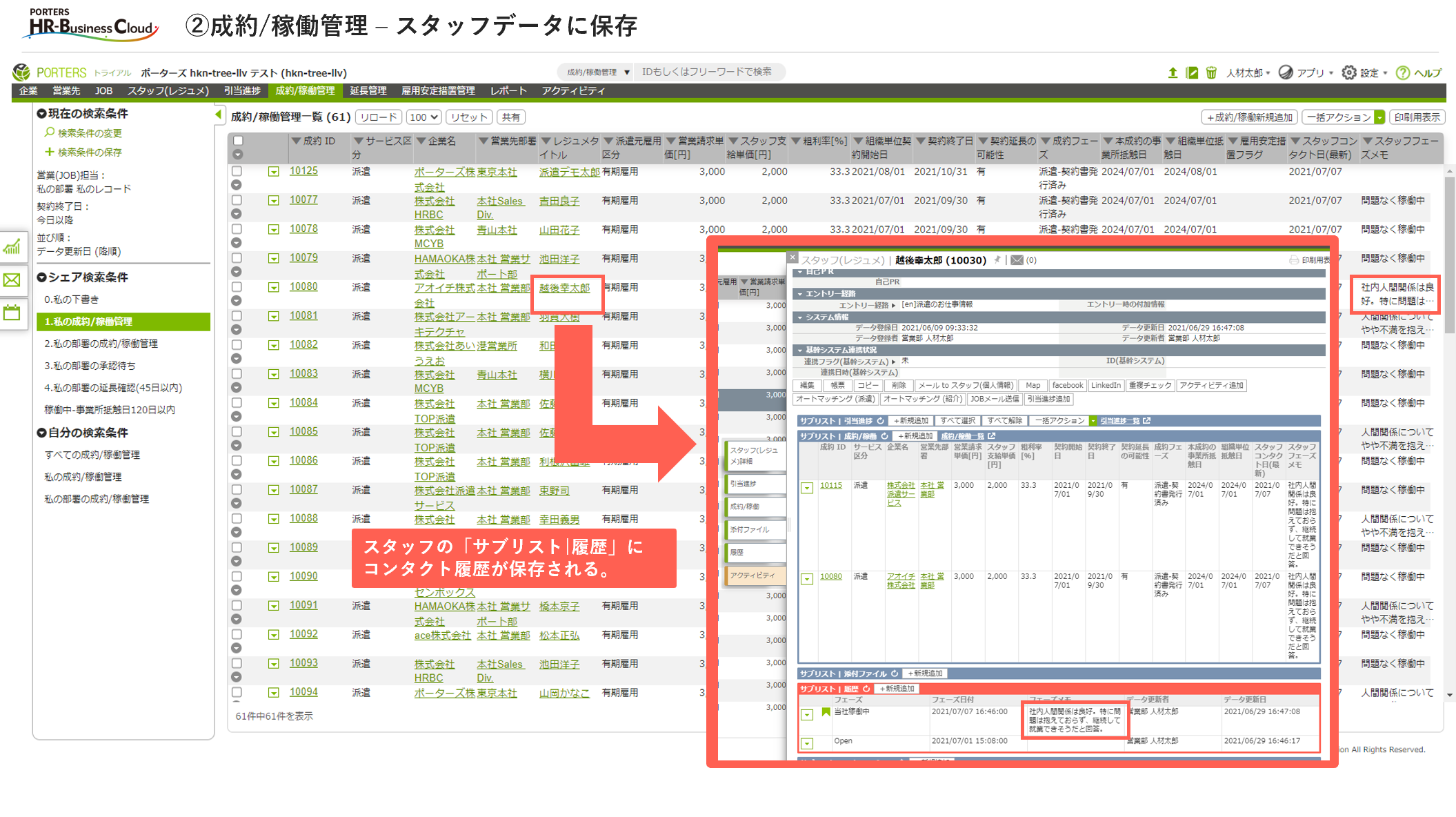Open the 成約/稼働管理 search scope dropdown
Screen dimensions: 1456x817
pos(597,72)
